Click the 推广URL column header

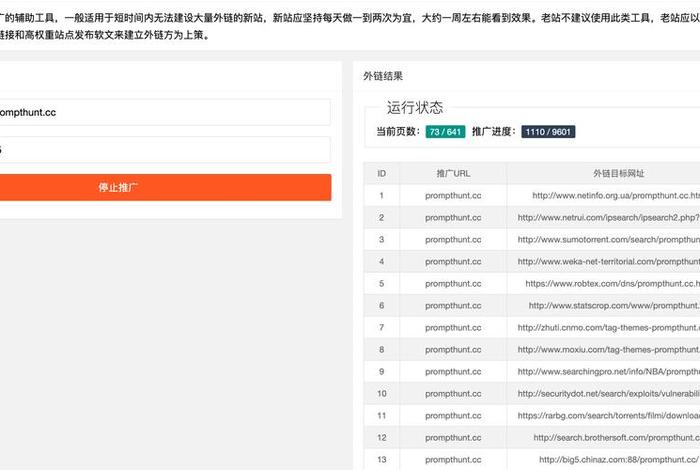tap(453, 174)
